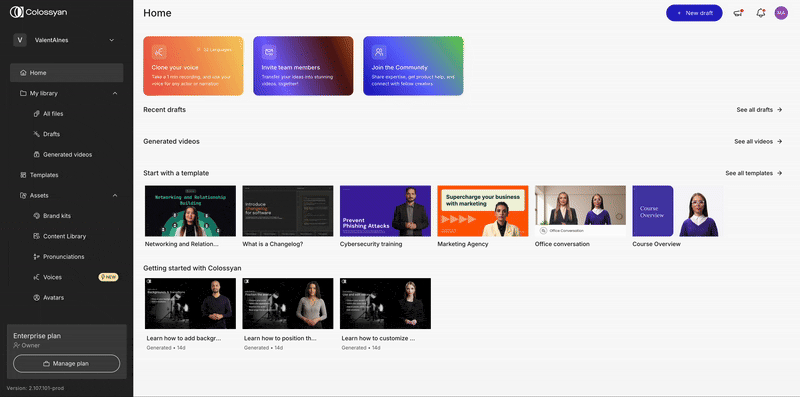Select Office conversation template thumbnail
The image size is (800, 397).
[580, 211]
